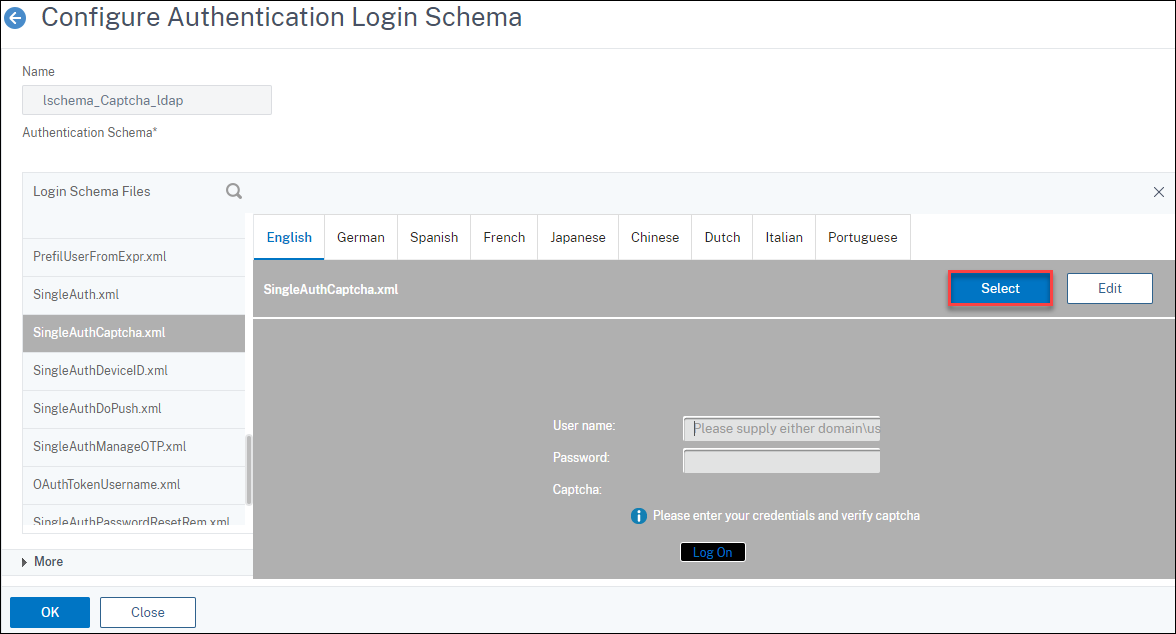
Task: Click the Authentication Schema label
Action: pyautogui.click(x=90, y=133)
